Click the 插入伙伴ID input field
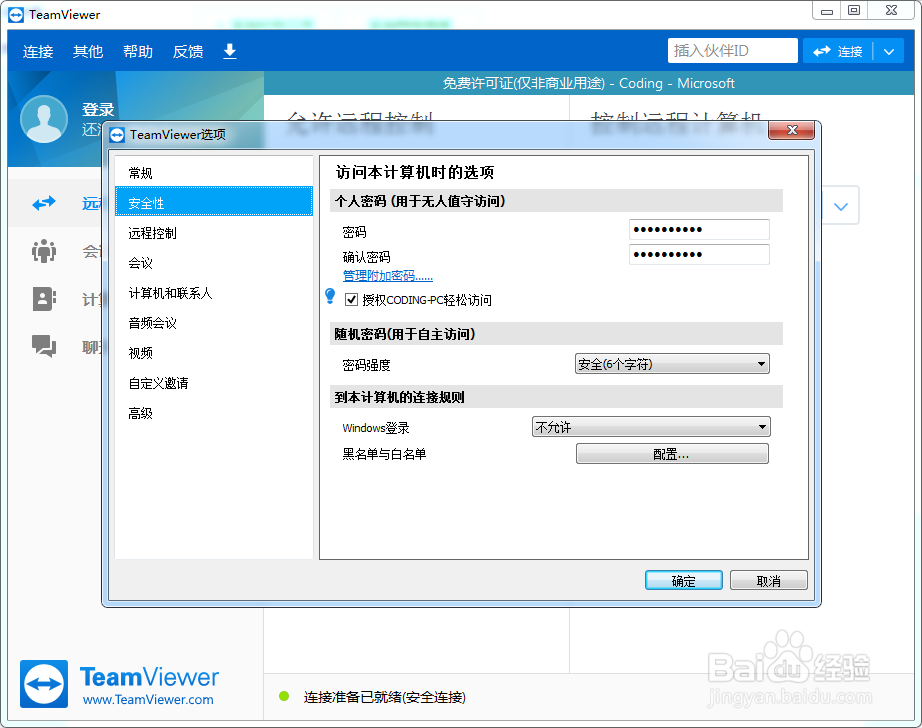This screenshot has height=728, width=922. point(733,51)
